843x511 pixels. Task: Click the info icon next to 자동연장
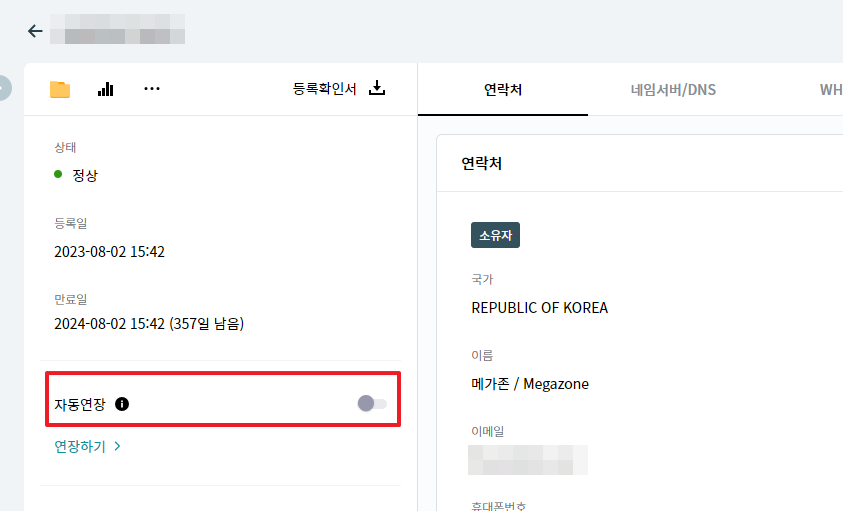coord(122,404)
